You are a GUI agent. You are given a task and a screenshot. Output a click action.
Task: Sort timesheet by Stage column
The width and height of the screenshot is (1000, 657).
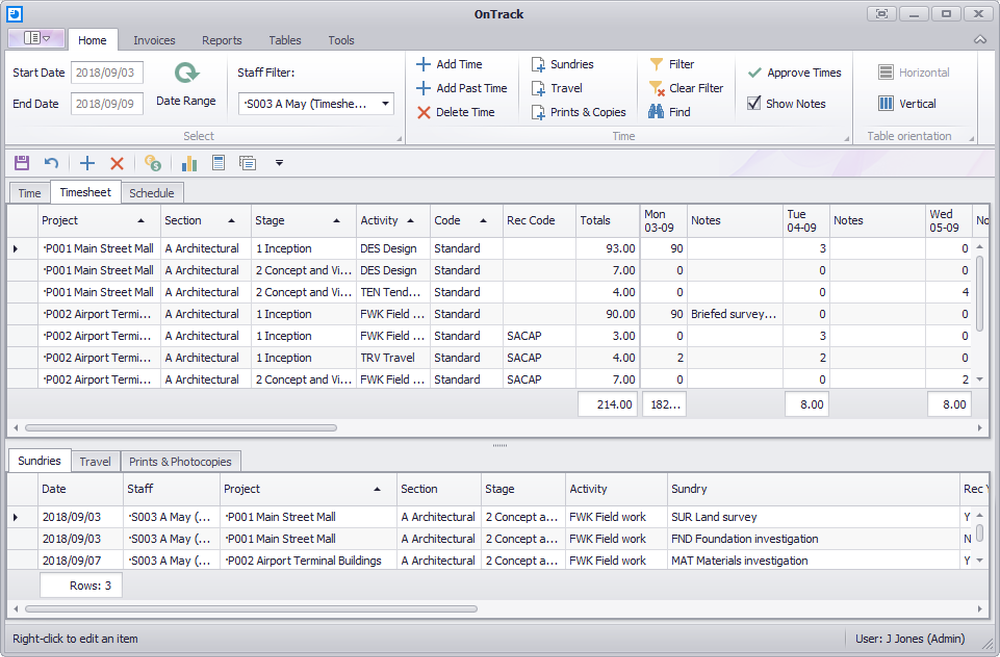click(304, 221)
